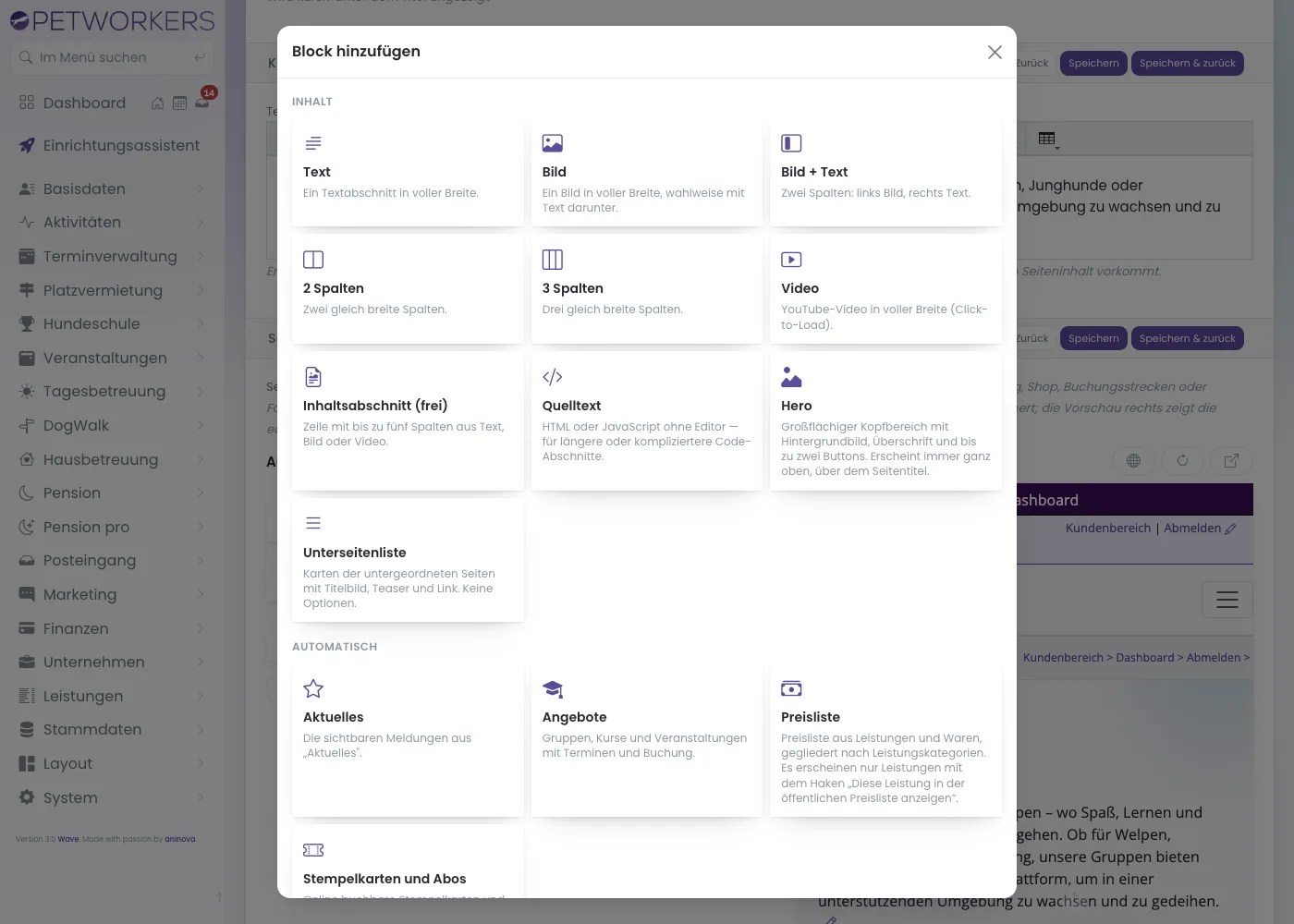
Task: Select the Hero block icon
Action: pos(791,377)
